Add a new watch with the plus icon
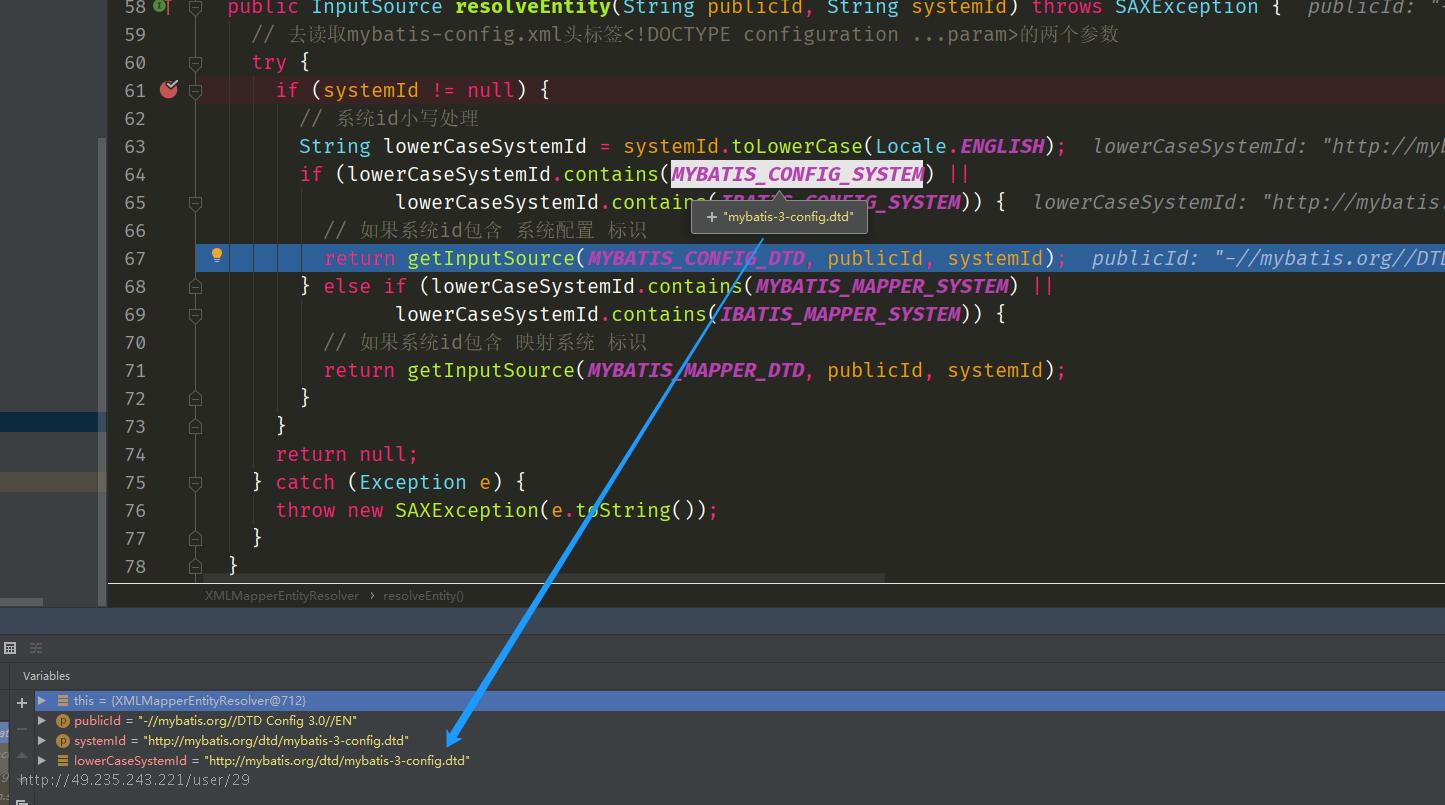Image resolution: width=1445 pixels, height=805 pixels. click(21, 703)
